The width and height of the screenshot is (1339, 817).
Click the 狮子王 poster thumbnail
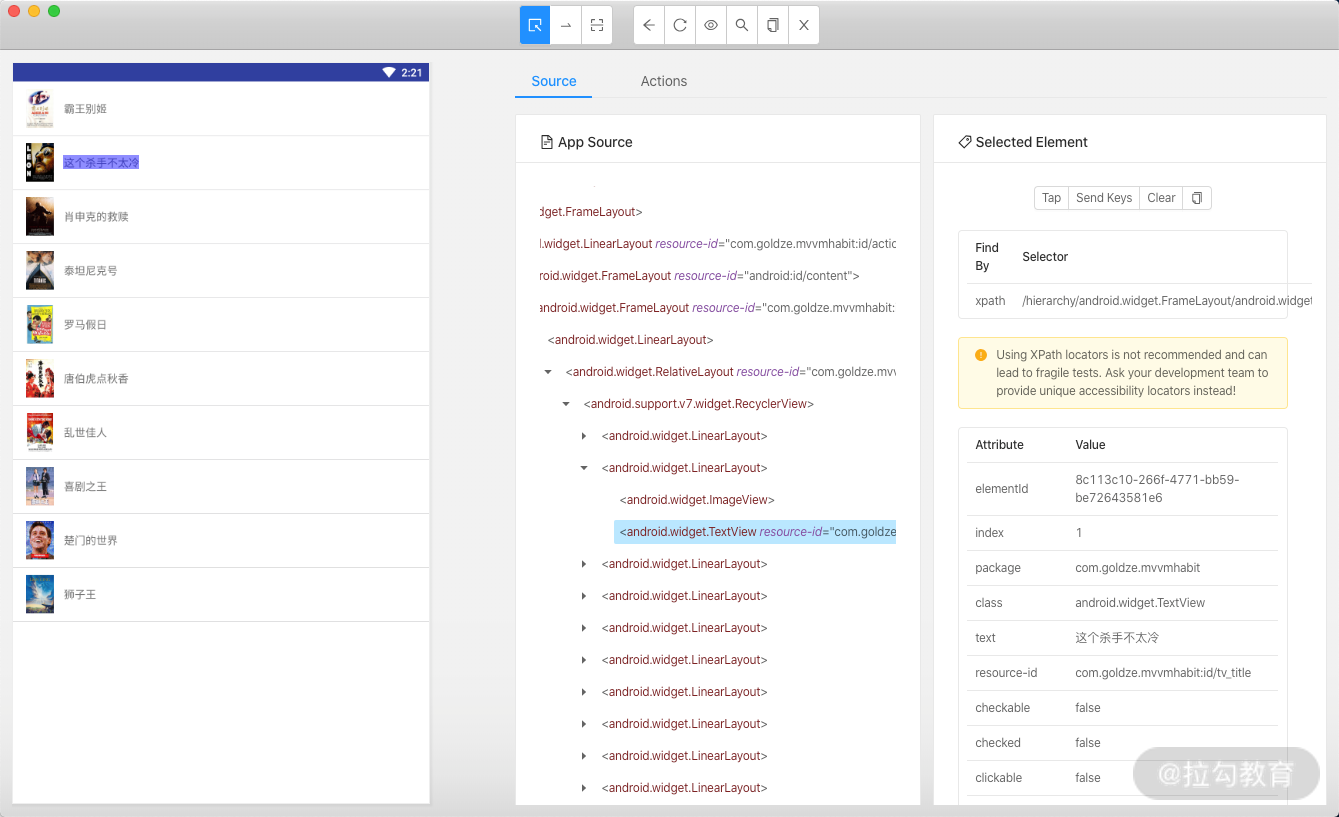pyautogui.click(x=40, y=595)
